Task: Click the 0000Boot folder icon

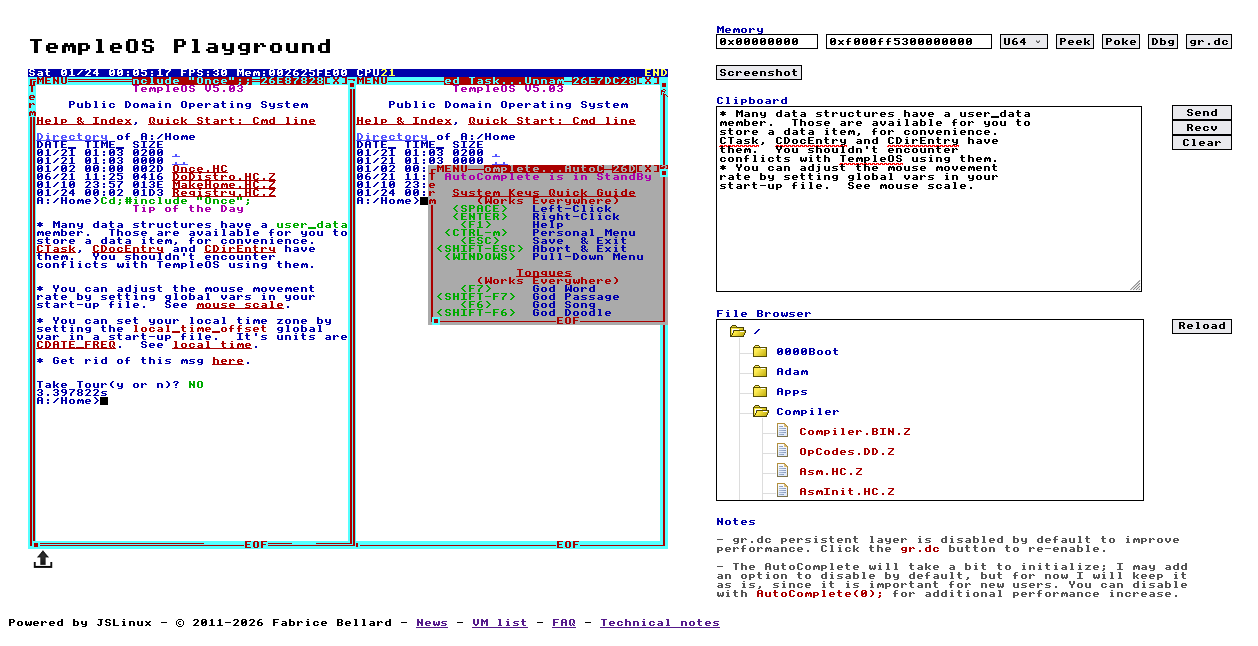Action: click(x=760, y=351)
